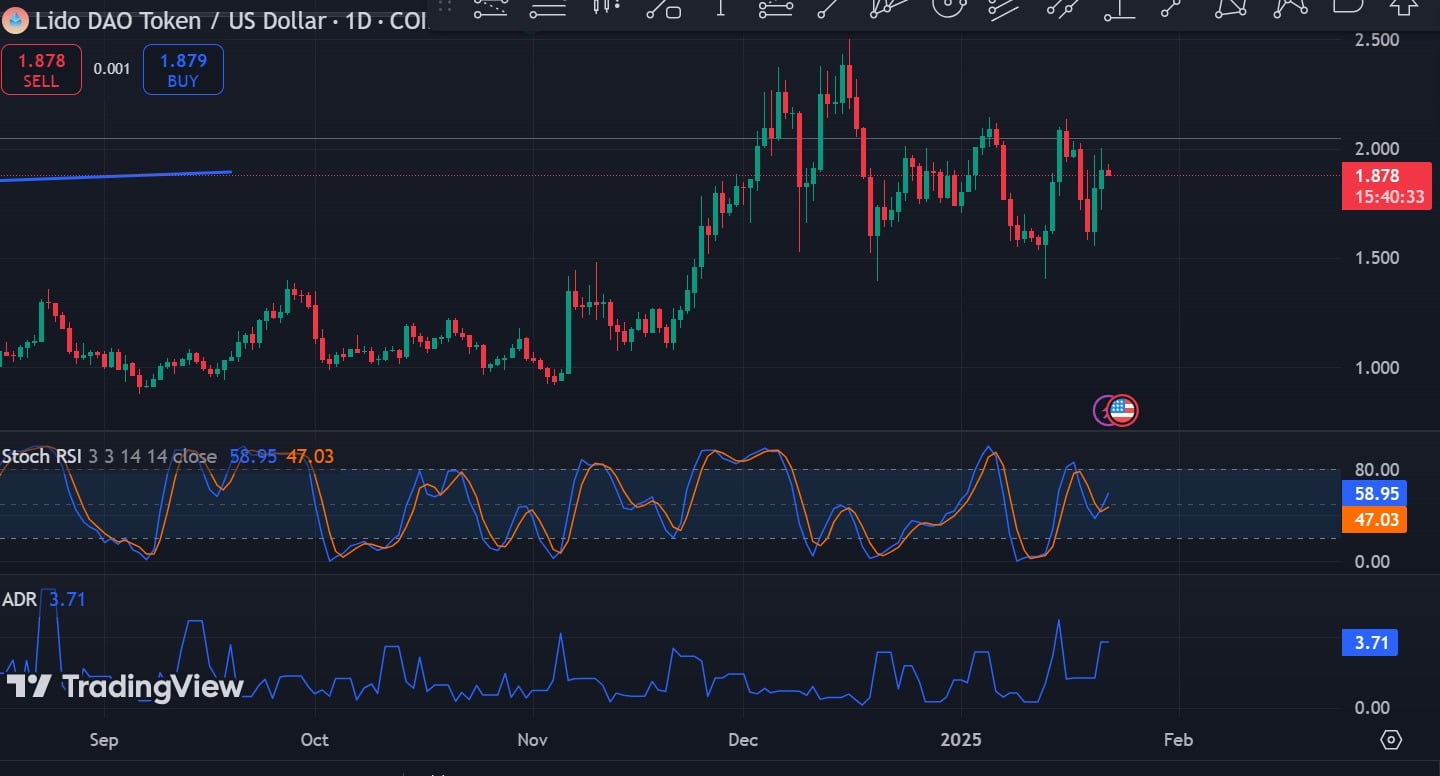Click the 1.000 price scale label
1440x776 pixels.
point(1377,367)
